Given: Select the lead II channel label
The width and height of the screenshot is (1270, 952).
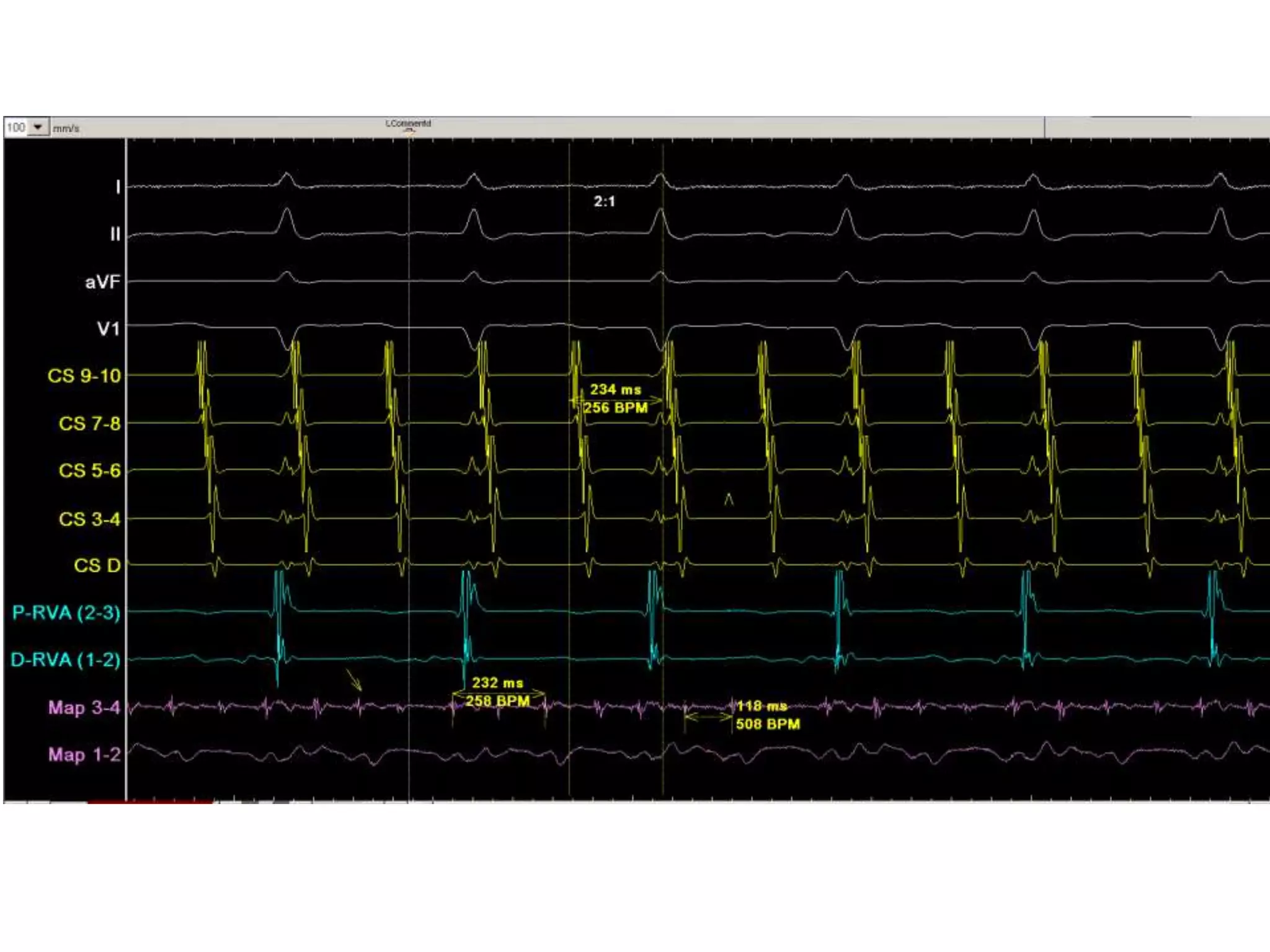Looking at the screenshot, I should (x=115, y=234).
